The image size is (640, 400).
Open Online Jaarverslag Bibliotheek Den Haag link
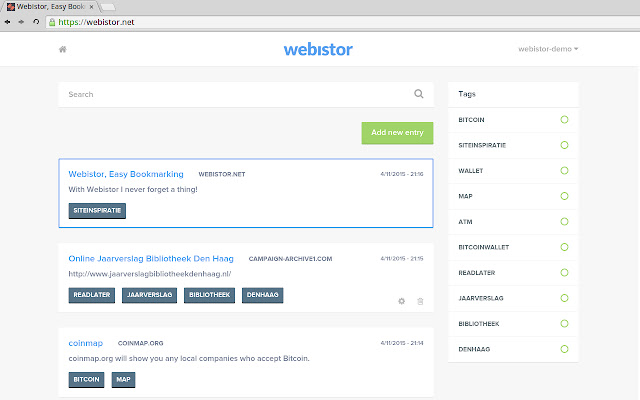pyautogui.click(x=151, y=259)
